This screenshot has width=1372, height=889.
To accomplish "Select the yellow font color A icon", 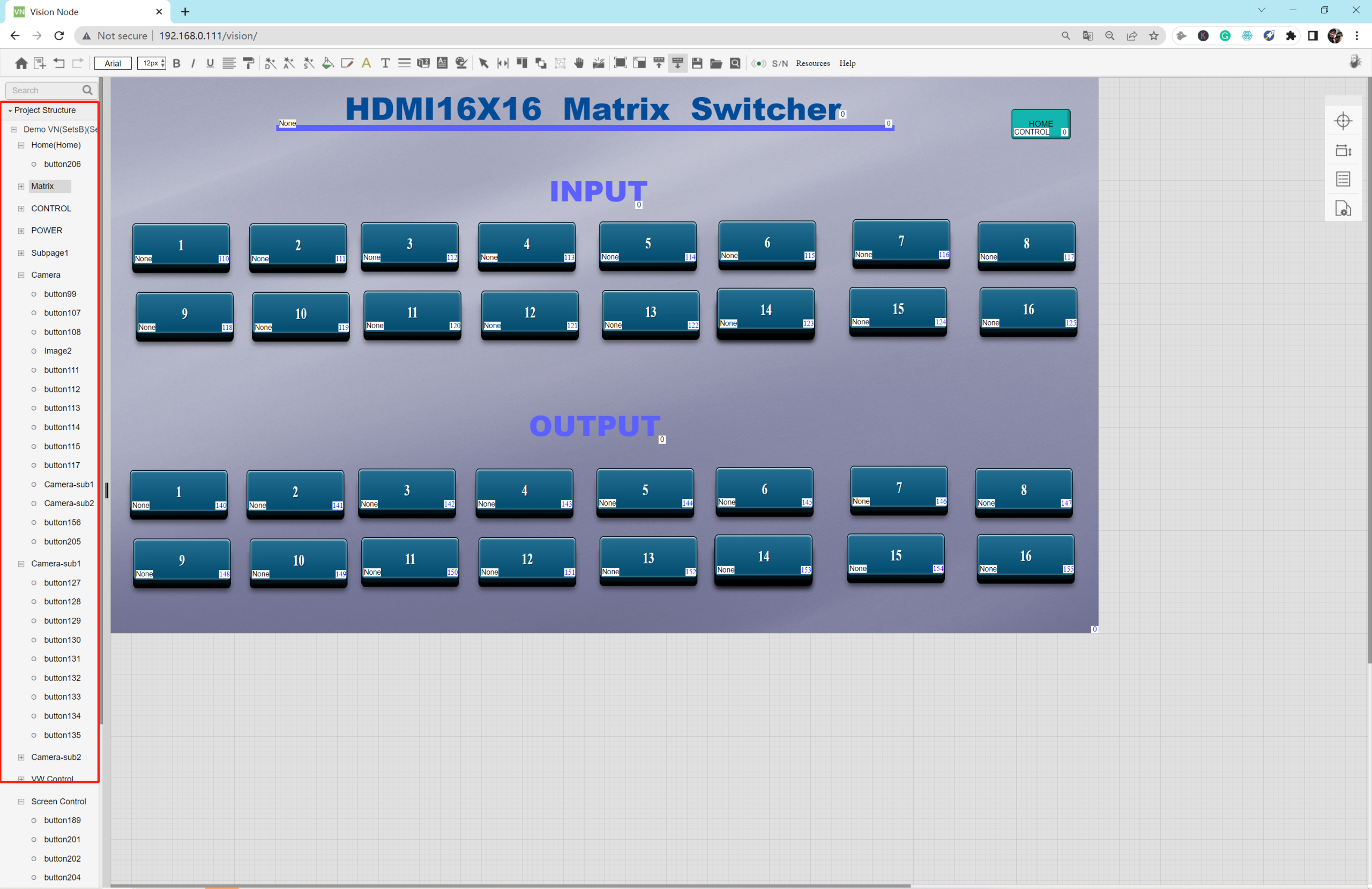I will (366, 63).
